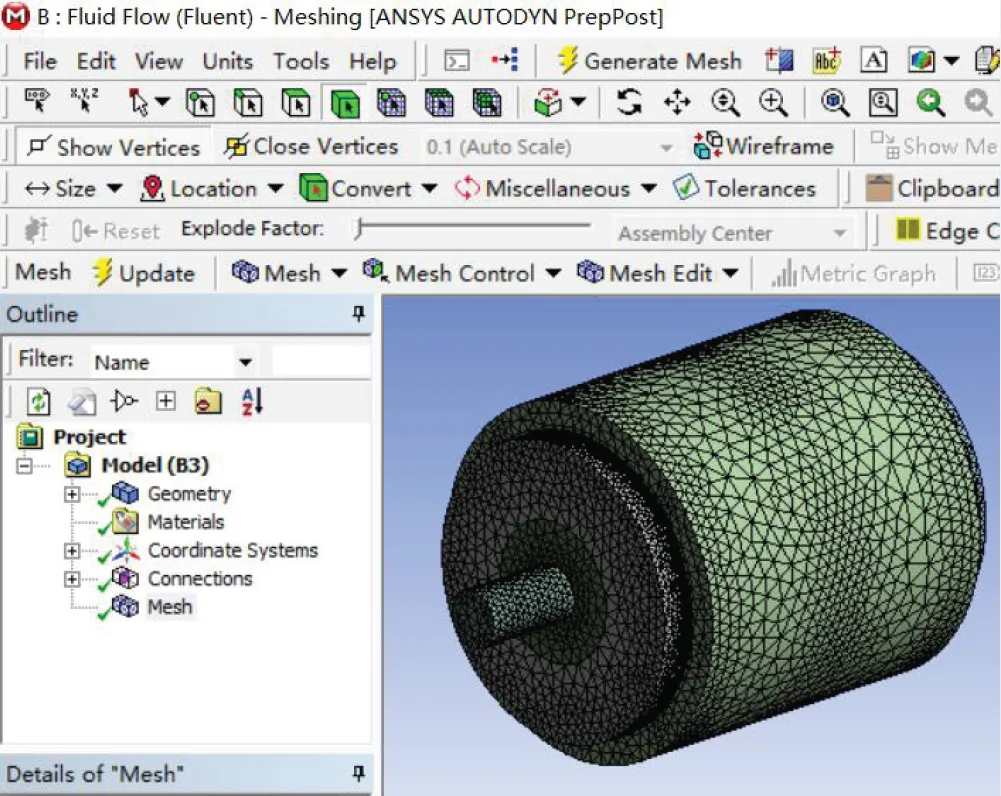The width and height of the screenshot is (1001, 796).
Task: Expand the Geometry tree node
Action: pos(72,494)
